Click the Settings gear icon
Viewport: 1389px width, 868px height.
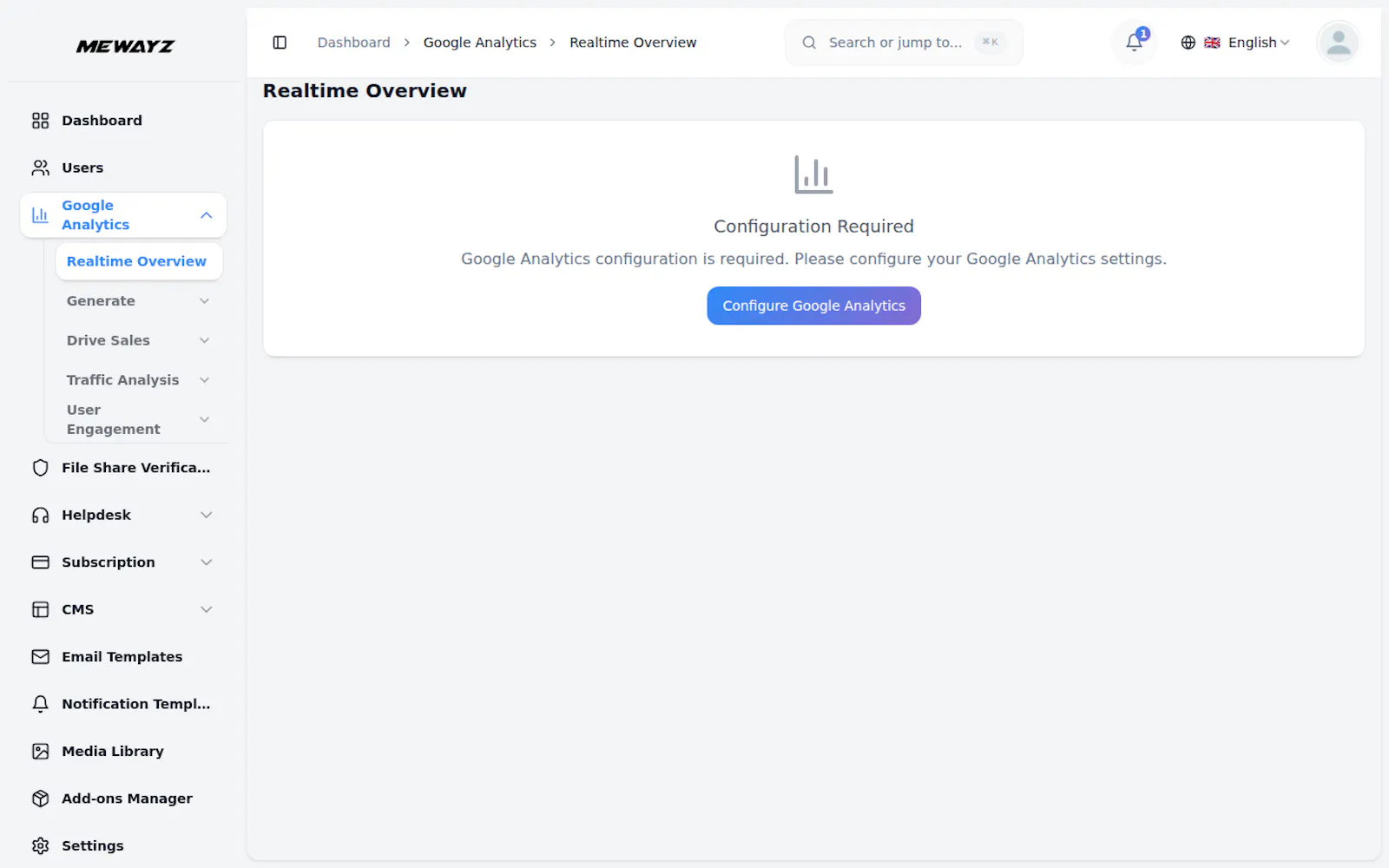pos(40,845)
